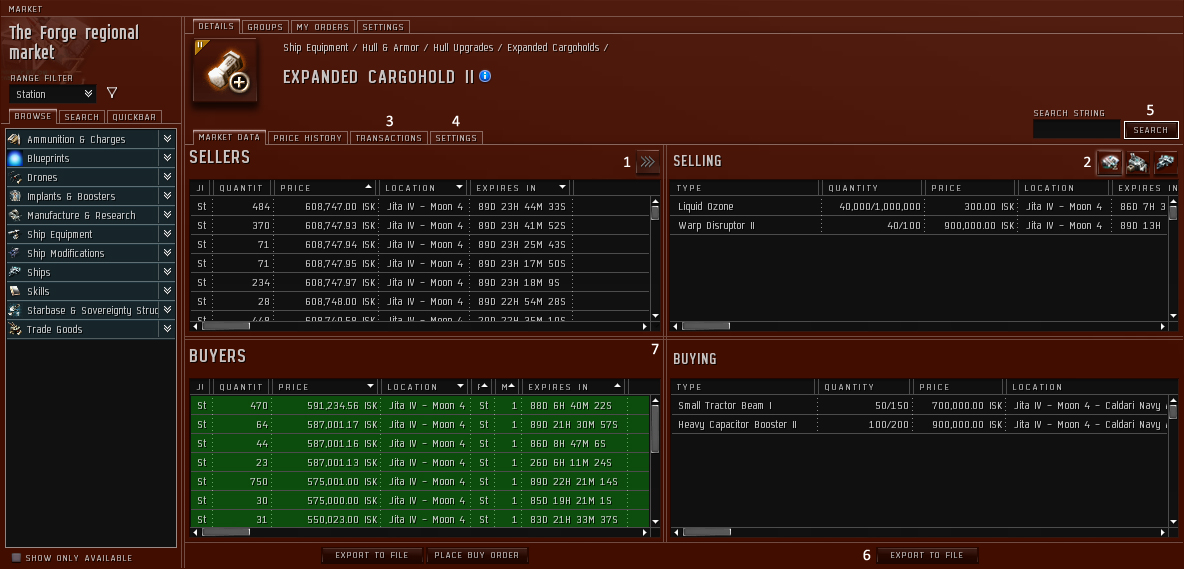Image resolution: width=1184 pixels, height=569 pixels.
Task: Select the Heavy Capacitor Booster II buy order
Action: tap(919, 424)
